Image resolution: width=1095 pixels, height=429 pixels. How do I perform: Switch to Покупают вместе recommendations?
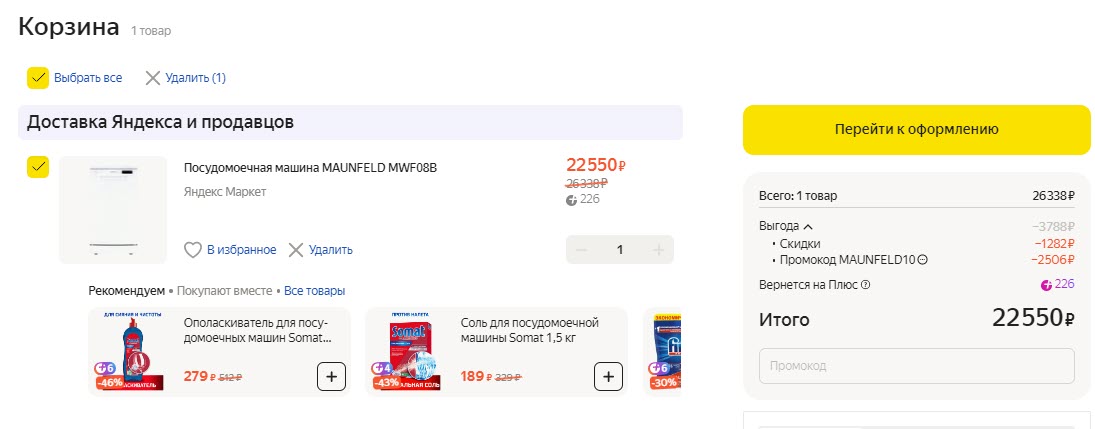pyautogui.click(x=224, y=291)
